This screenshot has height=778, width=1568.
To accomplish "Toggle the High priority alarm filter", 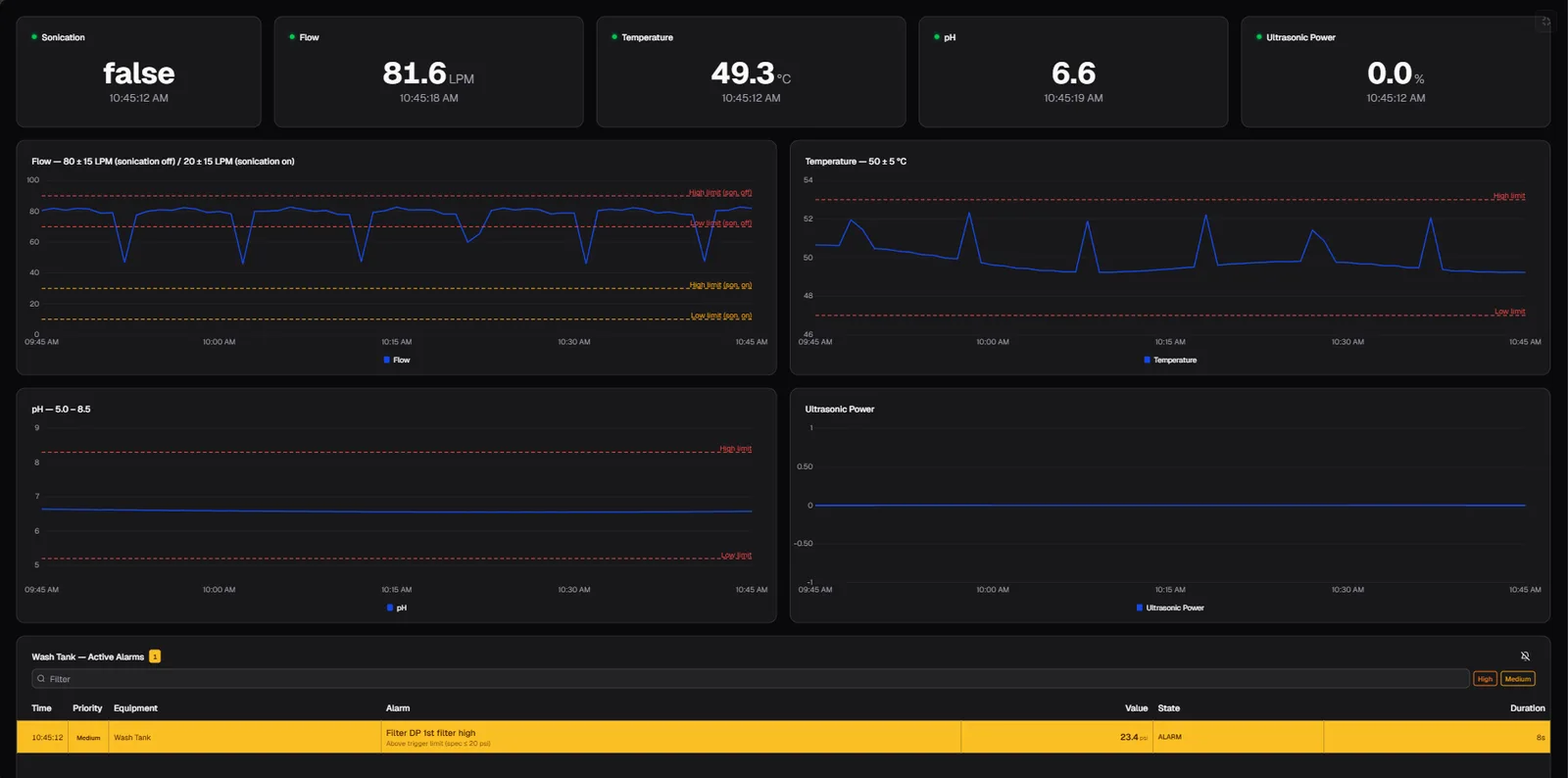I will (x=1485, y=679).
